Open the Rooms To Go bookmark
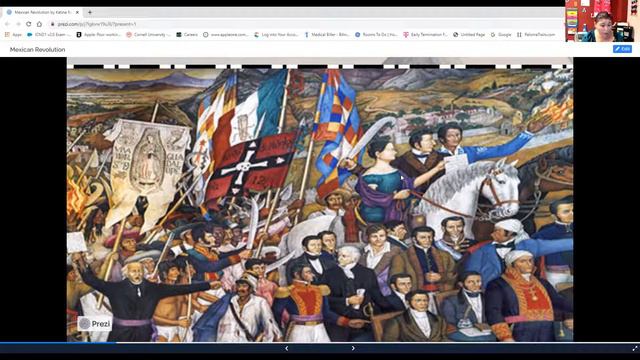Image resolution: width=640 pixels, height=360 pixels. (376, 35)
